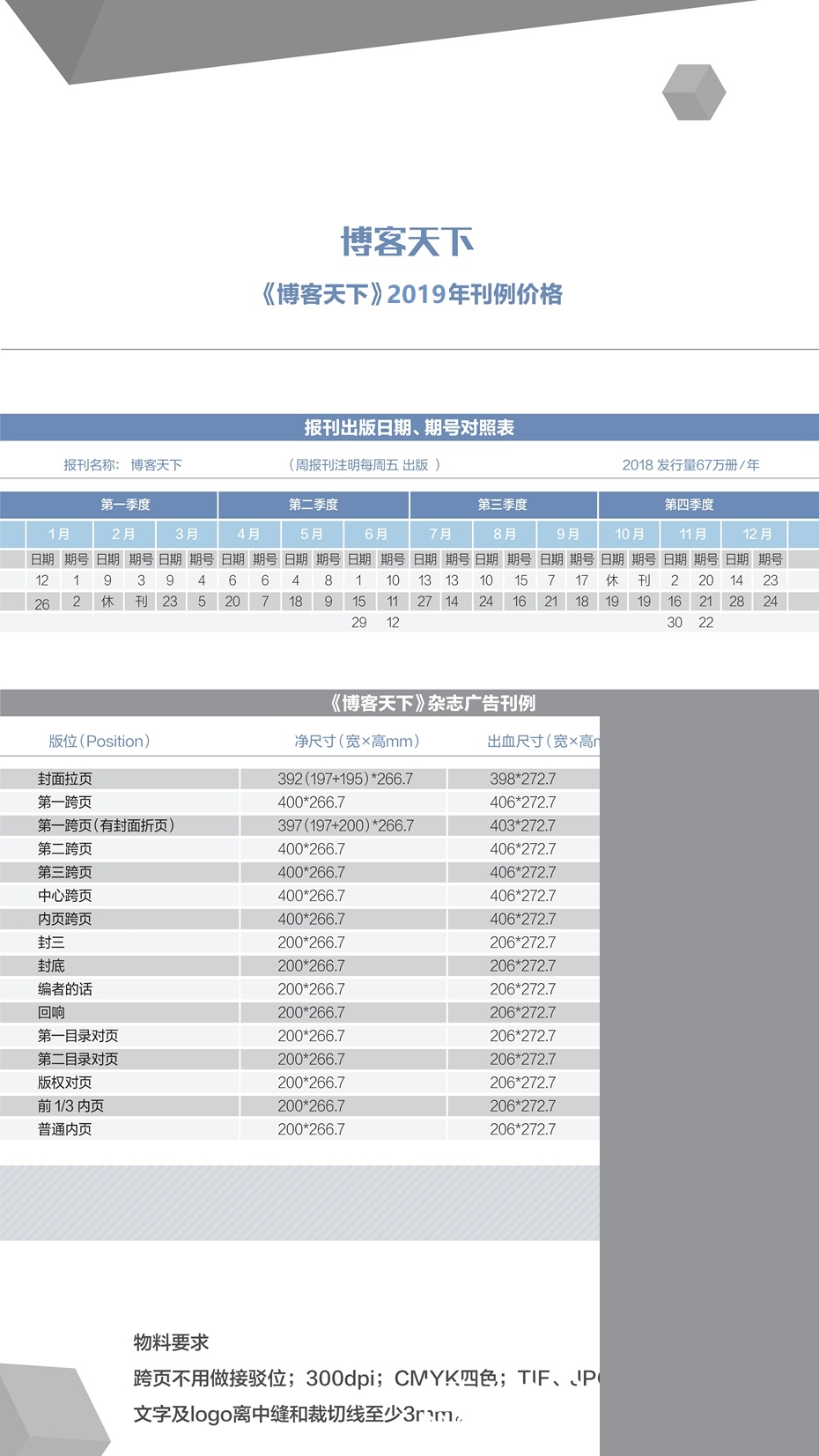This screenshot has height=1456, width=819.
Task: Select the 第二目录对页 row label
Action: click(78, 1060)
